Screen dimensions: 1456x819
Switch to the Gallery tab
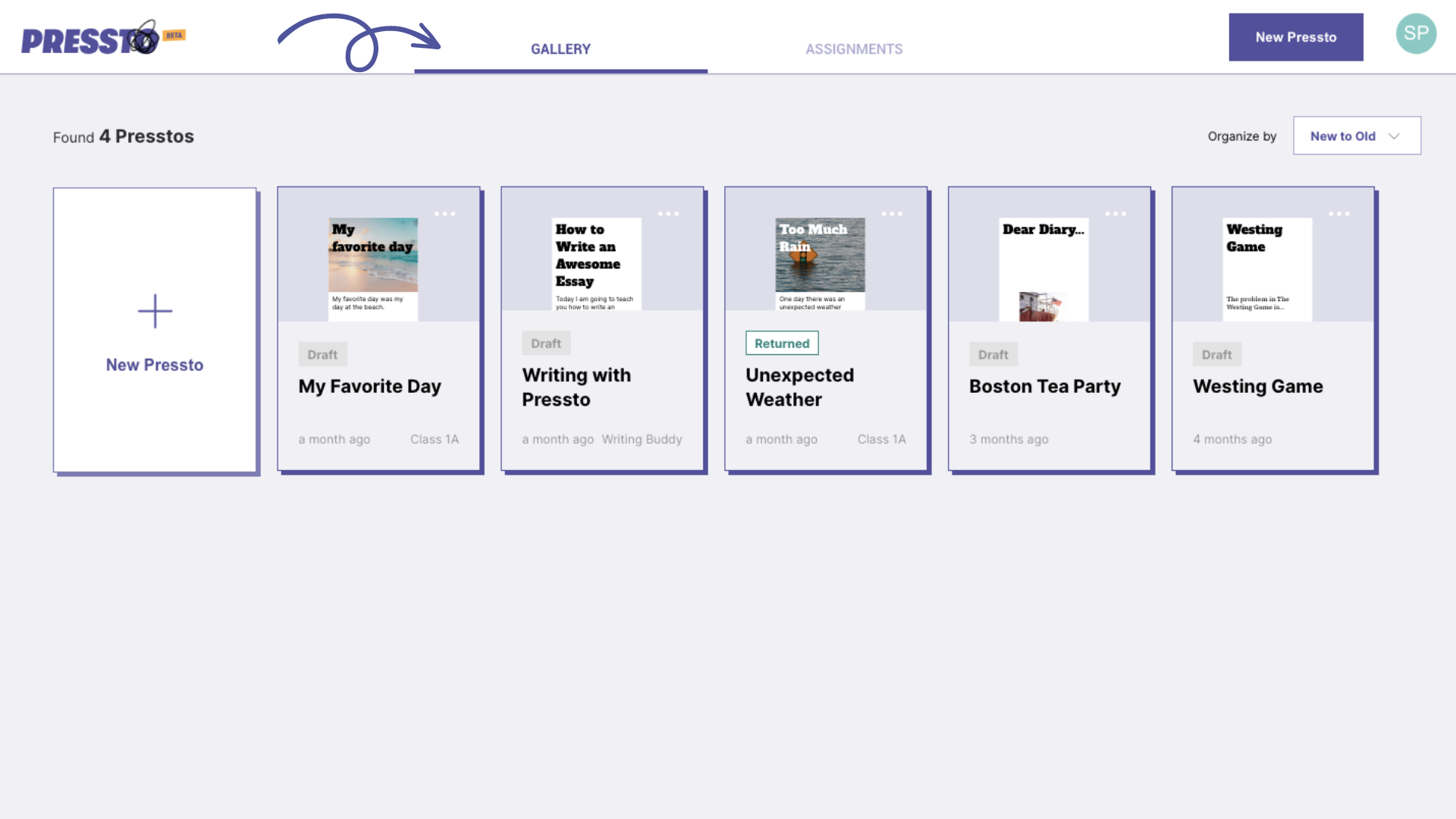pyautogui.click(x=560, y=49)
